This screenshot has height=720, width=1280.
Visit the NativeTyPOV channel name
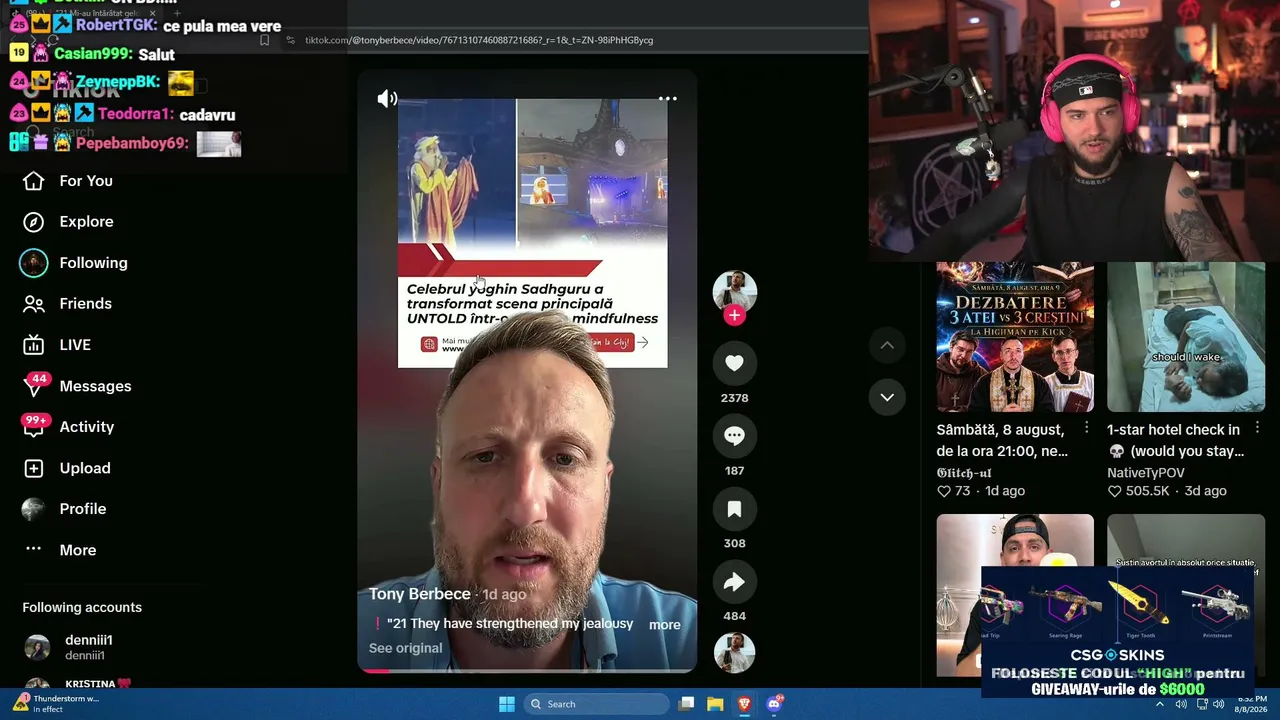(x=1146, y=473)
